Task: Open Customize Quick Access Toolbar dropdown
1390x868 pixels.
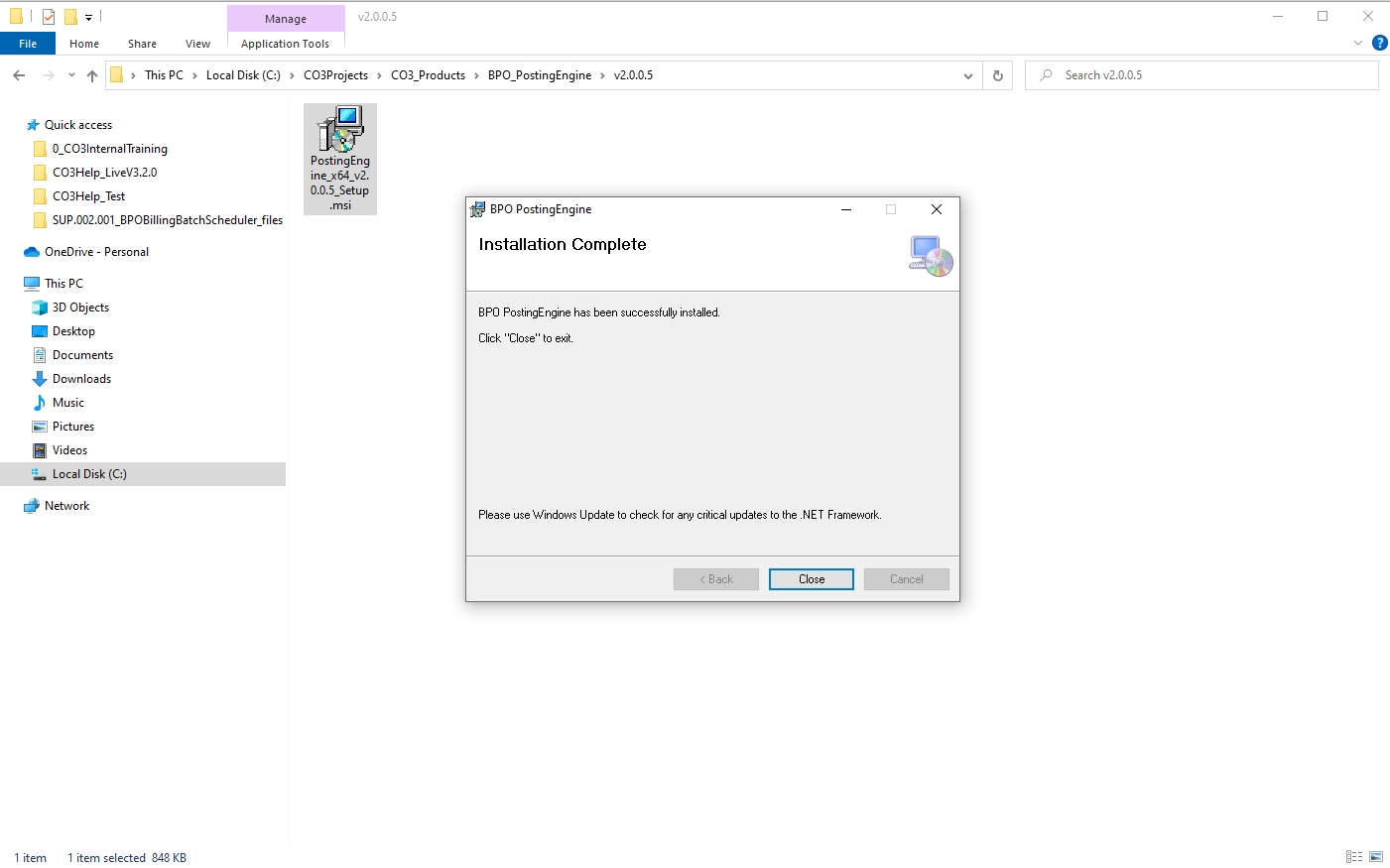Action: (88, 17)
